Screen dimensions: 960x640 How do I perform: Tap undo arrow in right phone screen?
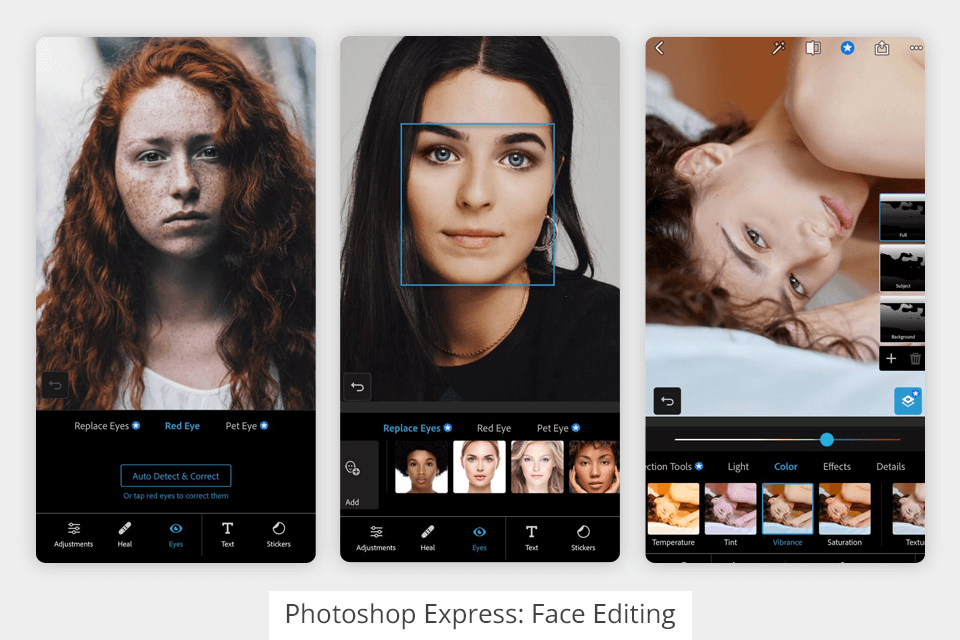[667, 401]
